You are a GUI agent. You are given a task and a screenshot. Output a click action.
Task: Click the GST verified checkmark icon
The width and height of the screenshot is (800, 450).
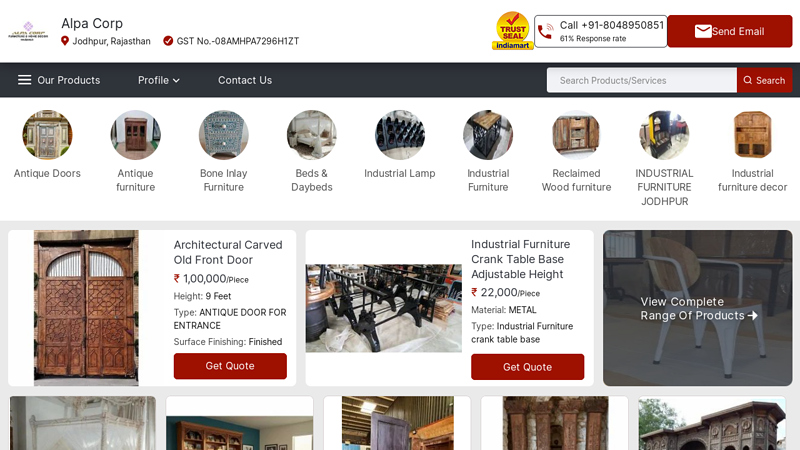click(x=168, y=41)
